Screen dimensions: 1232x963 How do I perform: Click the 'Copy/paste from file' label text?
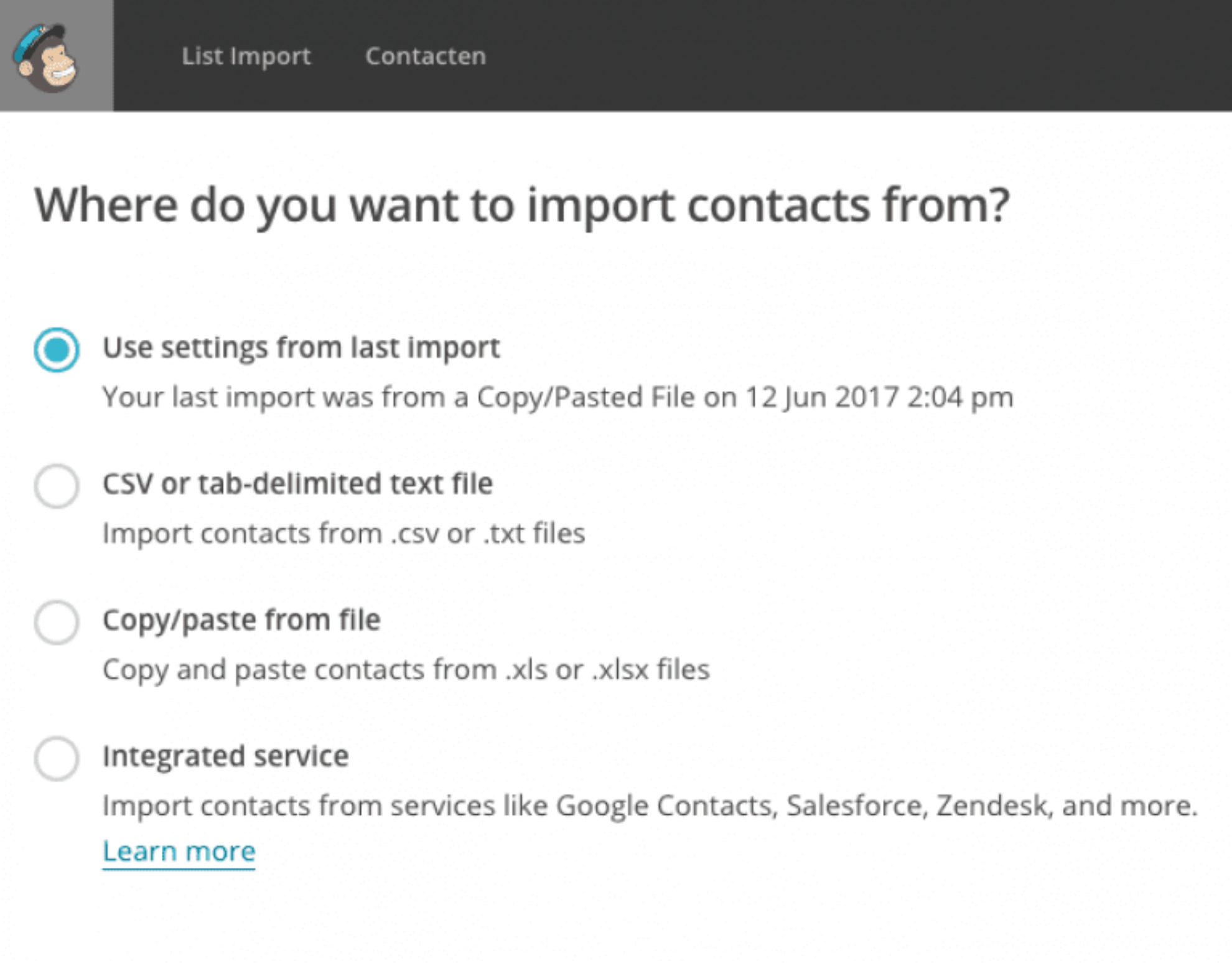point(241,620)
